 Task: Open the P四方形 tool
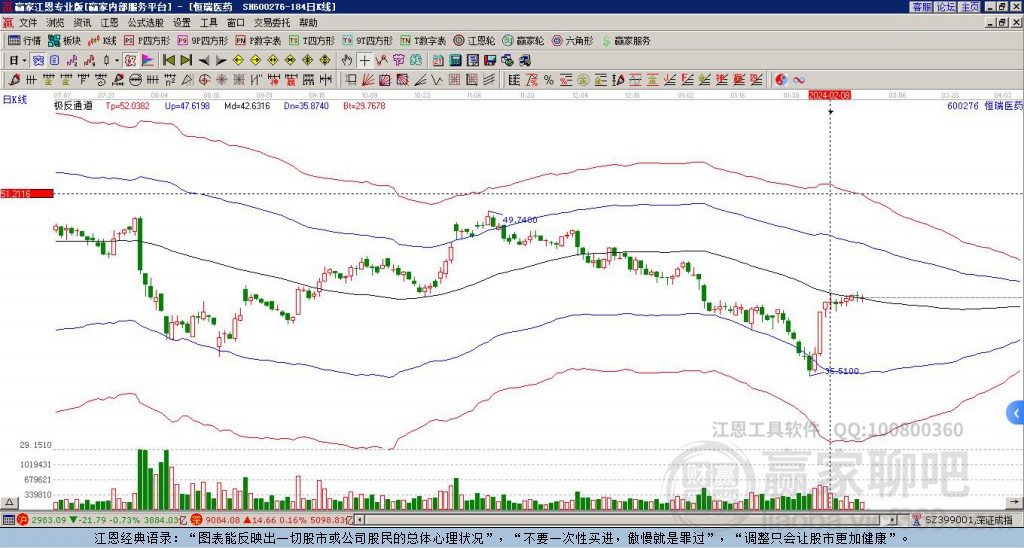pos(148,40)
